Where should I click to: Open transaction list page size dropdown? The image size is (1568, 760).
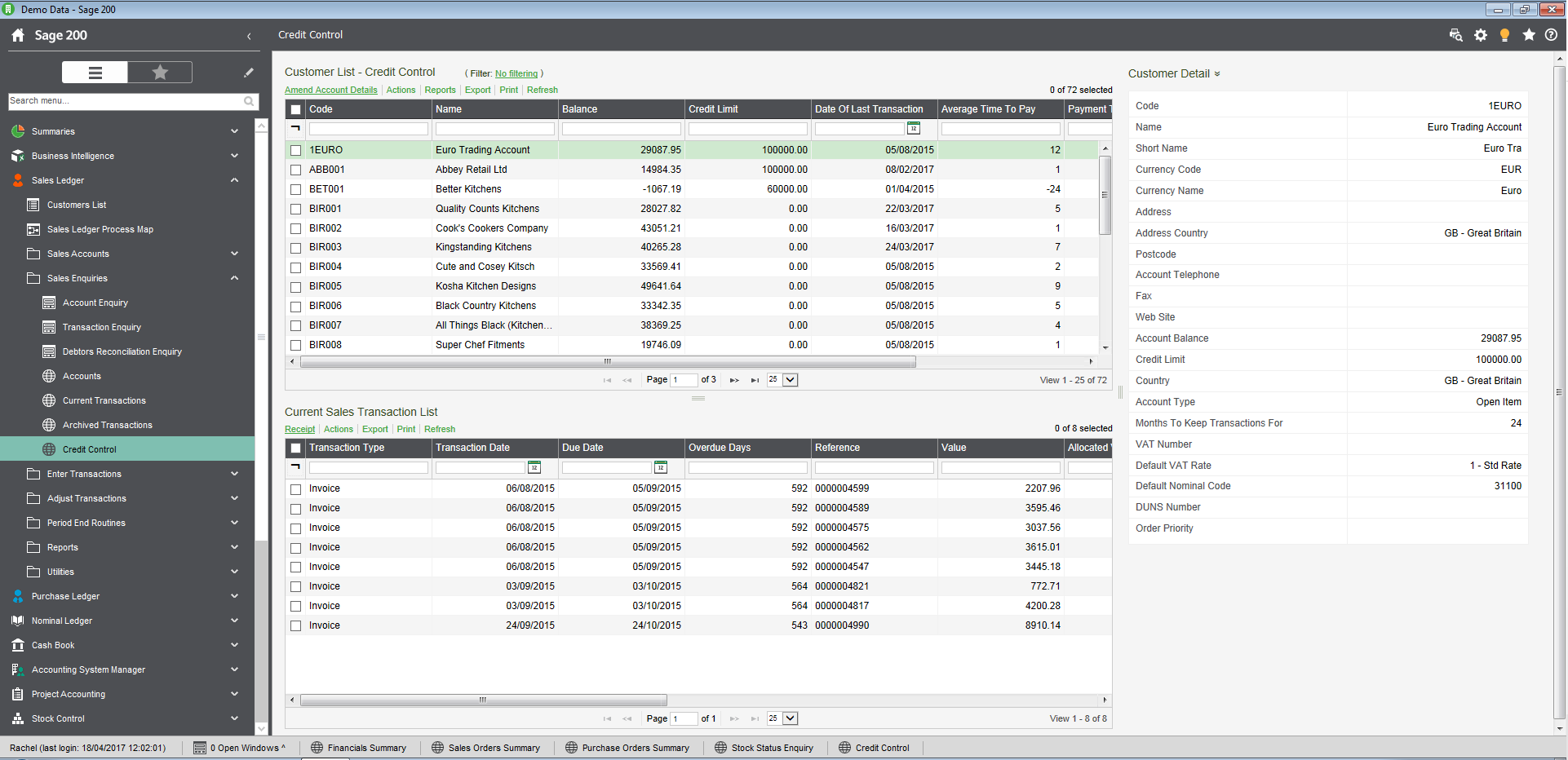(x=791, y=718)
